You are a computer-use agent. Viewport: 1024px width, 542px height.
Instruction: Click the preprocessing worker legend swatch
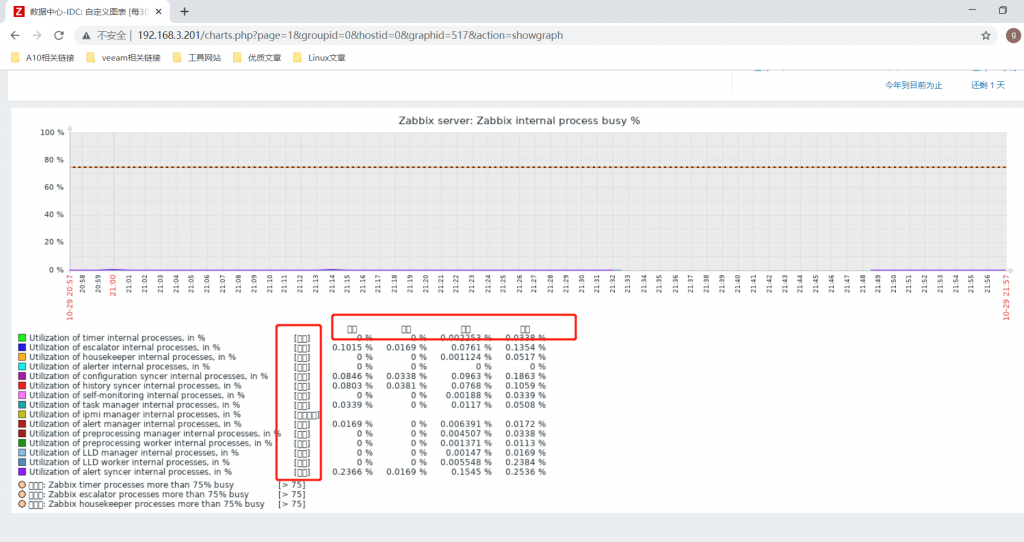pyautogui.click(x=22, y=443)
